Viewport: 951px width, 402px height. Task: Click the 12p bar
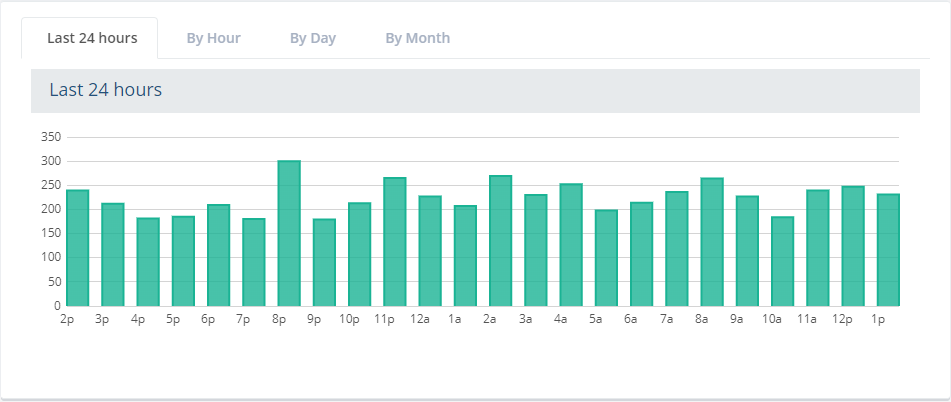pyautogui.click(x=853, y=246)
